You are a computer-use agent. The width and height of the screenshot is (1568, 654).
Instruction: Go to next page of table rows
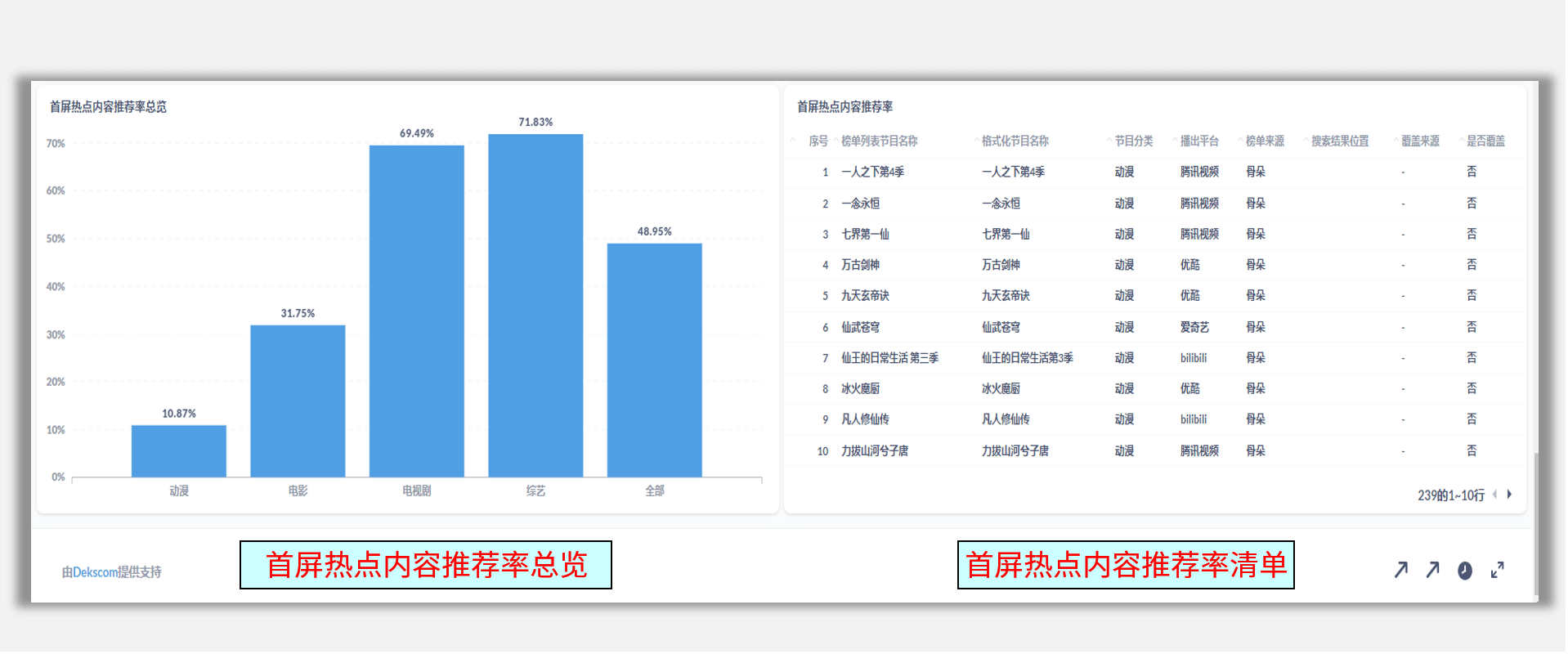point(1509,494)
